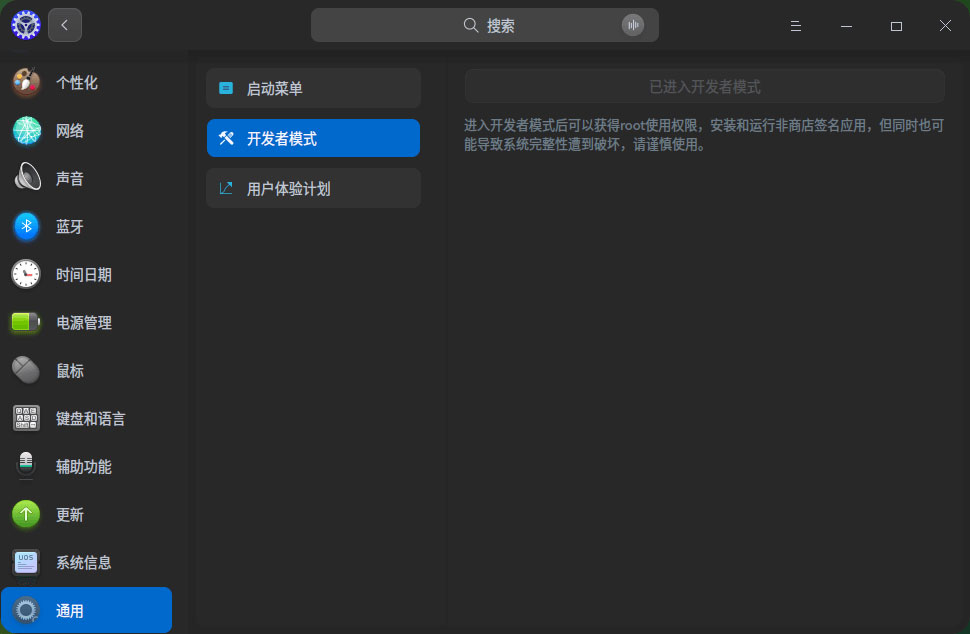970x634 pixels.
Task: Toggle the filter control beside the search bar
Action: (633, 25)
